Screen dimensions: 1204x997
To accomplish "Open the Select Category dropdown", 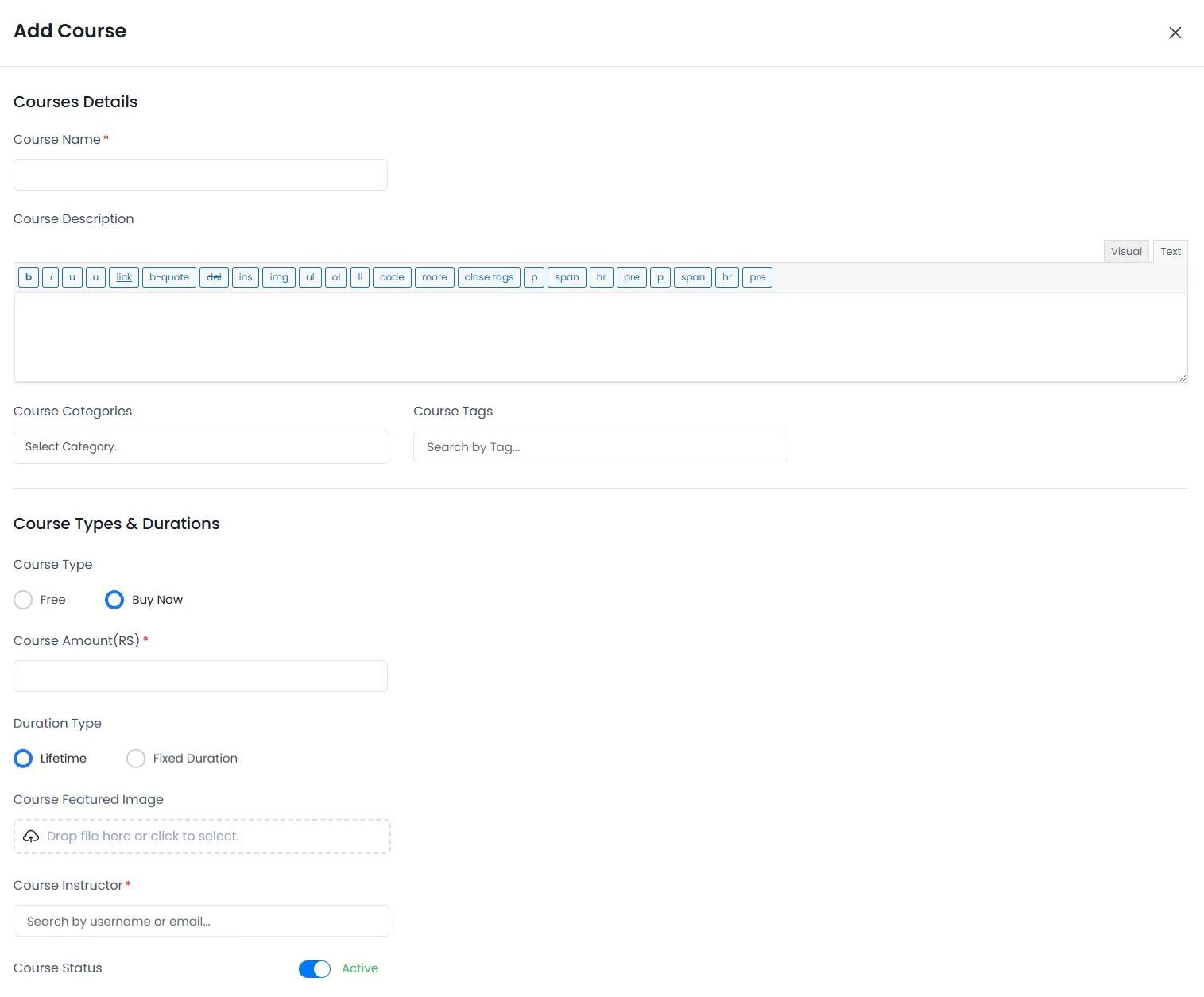I will point(201,447).
